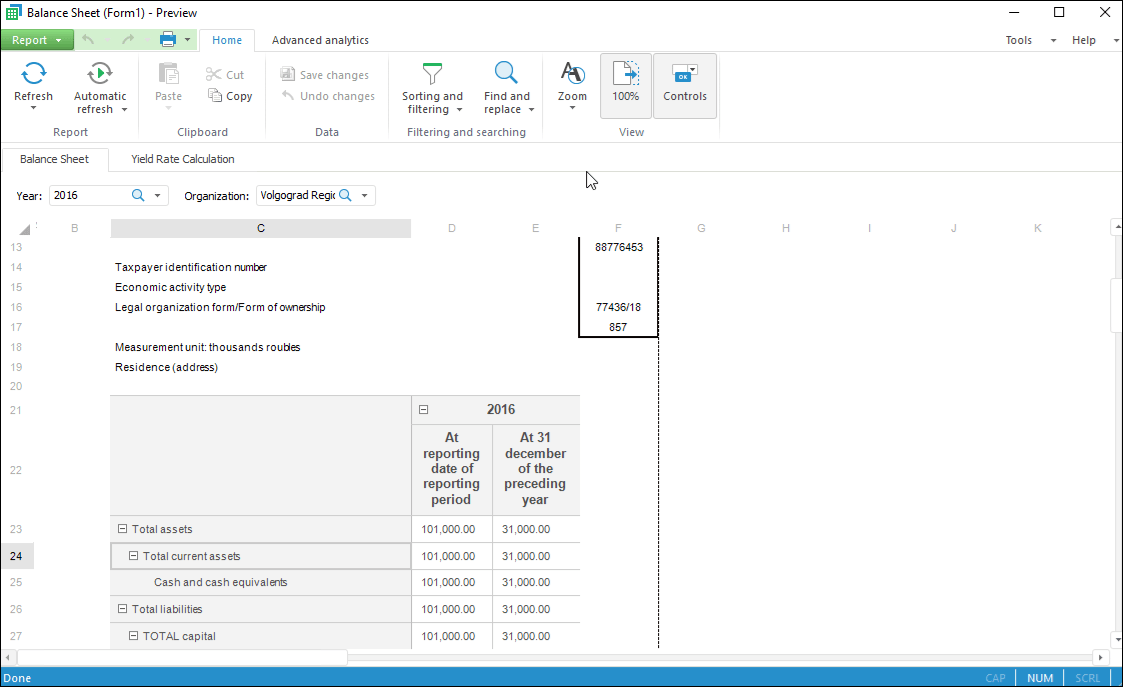Click the horizontal scrollbar at bottom

(x=182, y=657)
